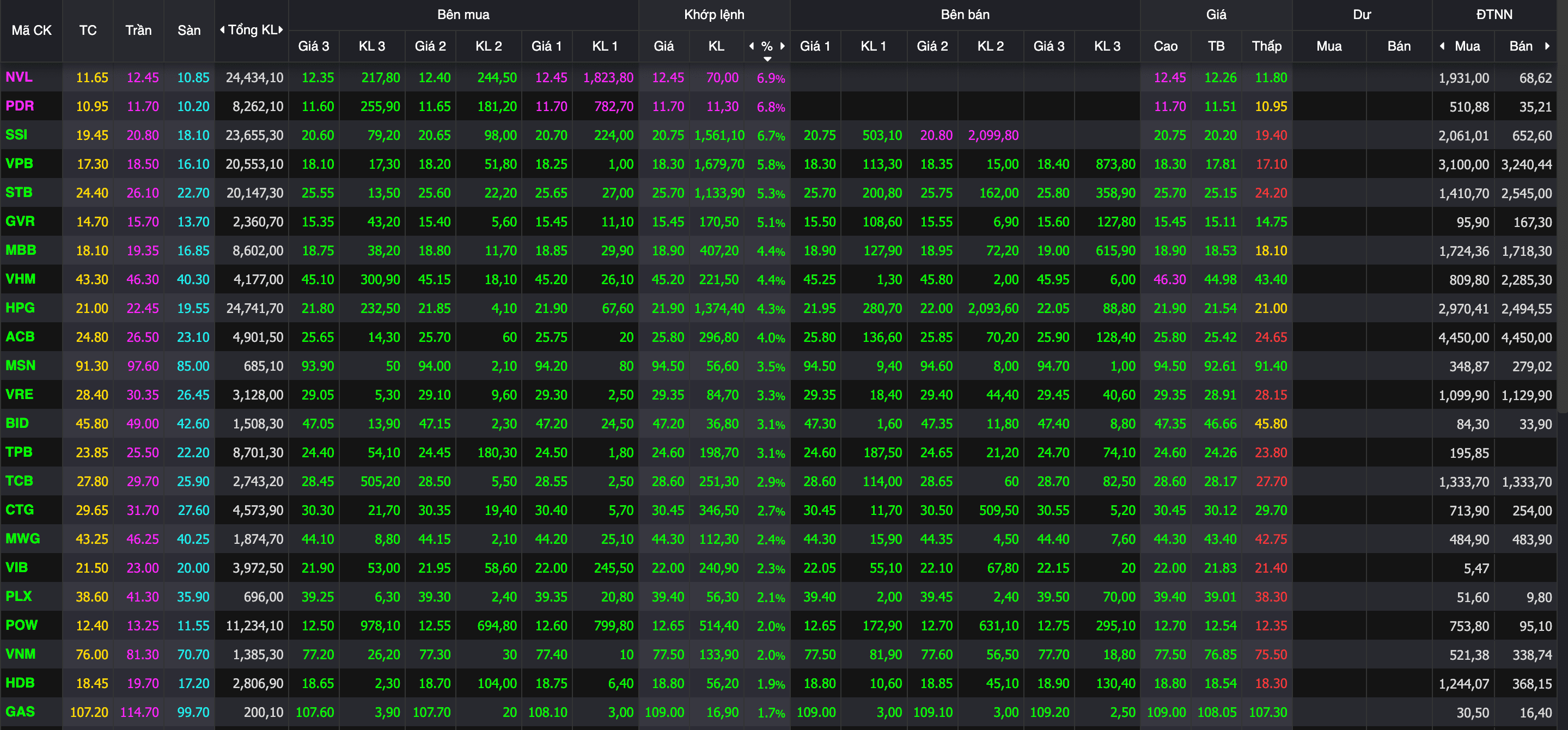This screenshot has height=730, width=1568.
Task: Click the ĐTNN group header
Action: [x=1494, y=15]
